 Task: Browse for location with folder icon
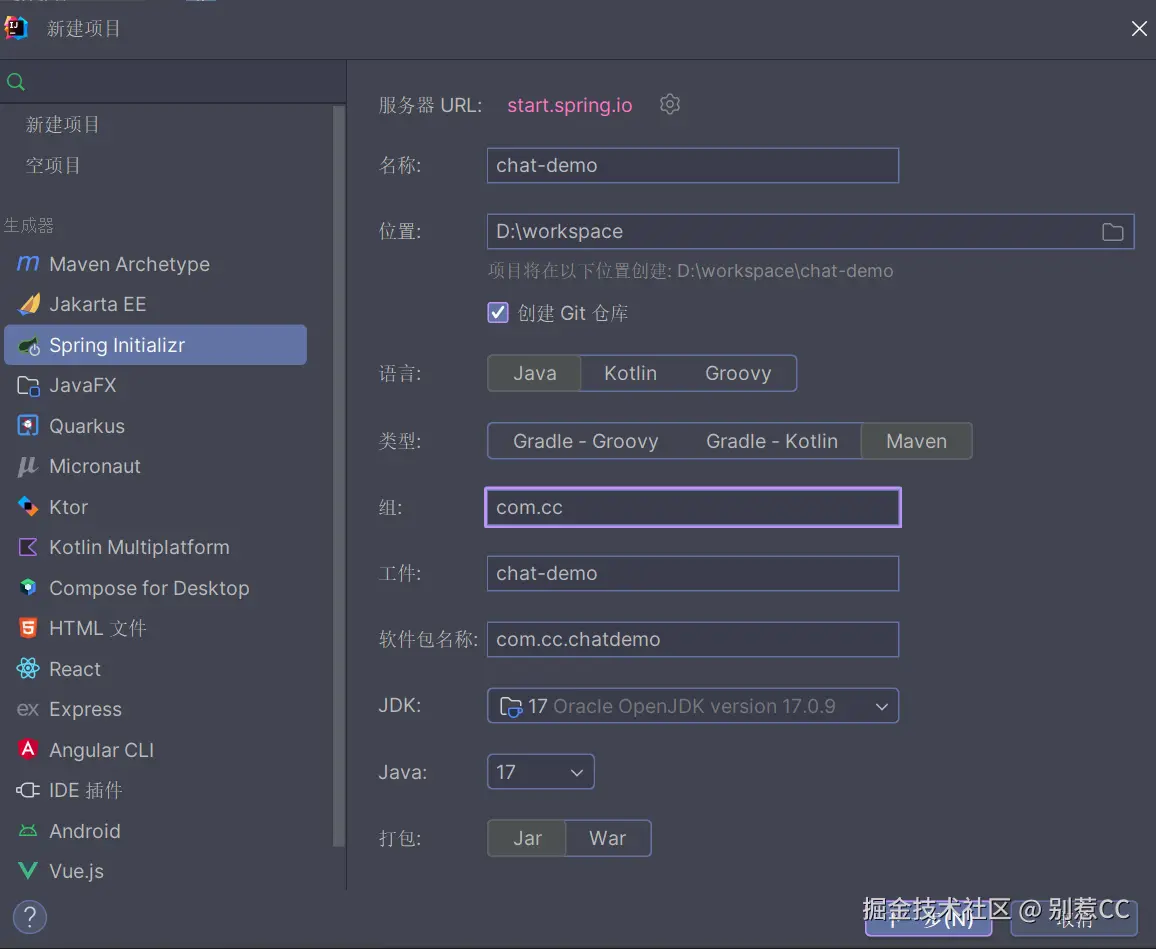1113,232
